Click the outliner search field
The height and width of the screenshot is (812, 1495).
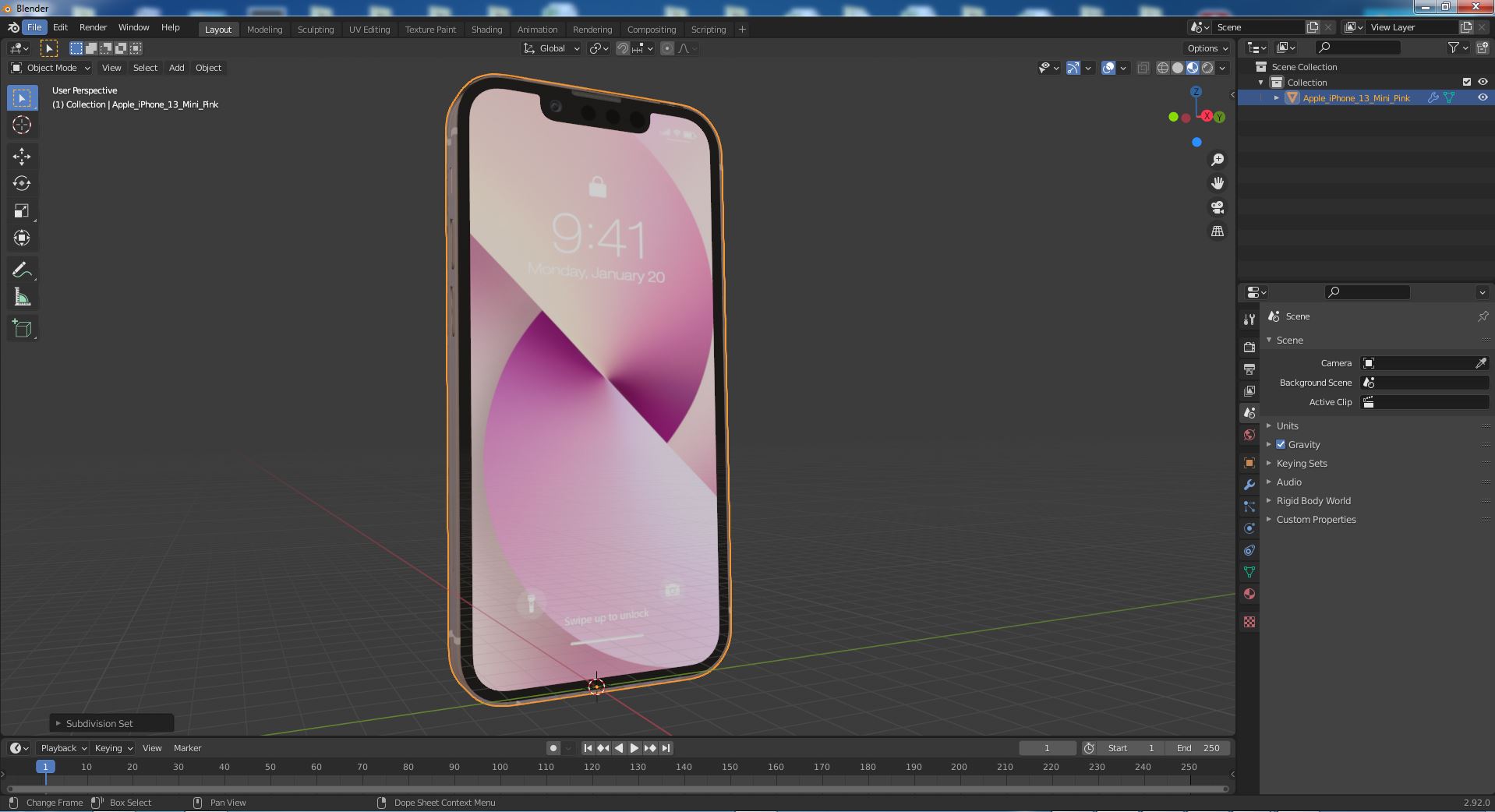[1357, 48]
